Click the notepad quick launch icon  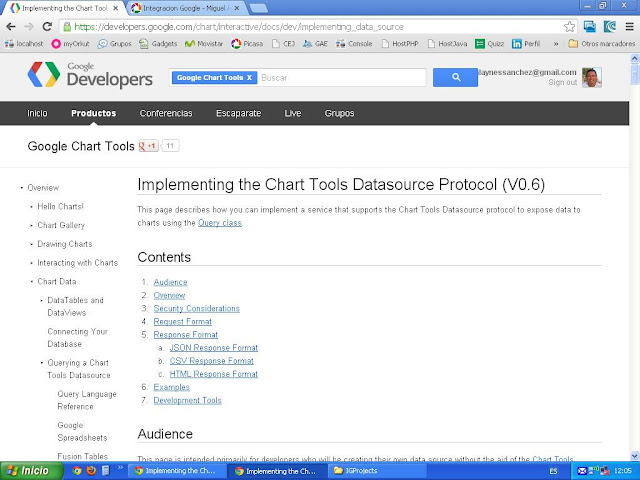pos(105,471)
